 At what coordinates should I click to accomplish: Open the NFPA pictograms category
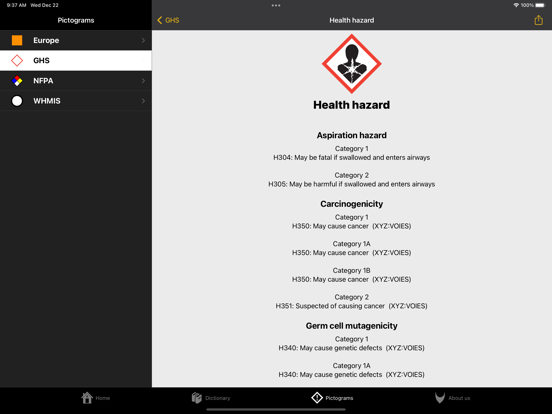tap(76, 81)
